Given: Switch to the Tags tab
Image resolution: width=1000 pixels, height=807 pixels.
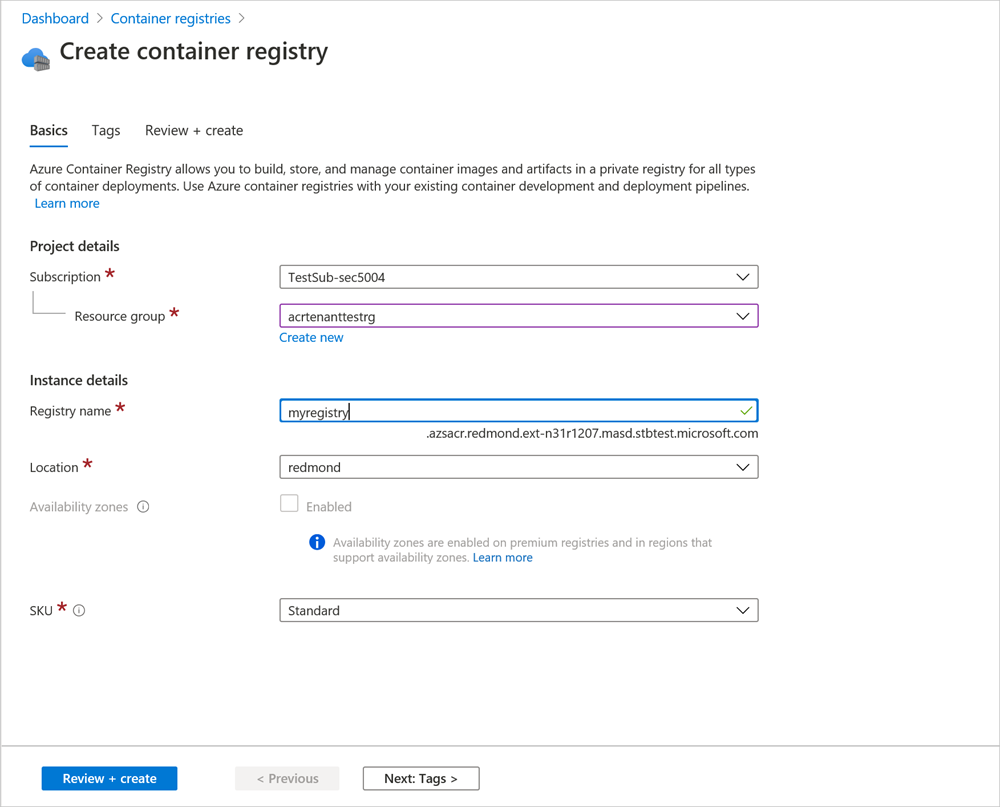Looking at the screenshot, I should (105, 130).
